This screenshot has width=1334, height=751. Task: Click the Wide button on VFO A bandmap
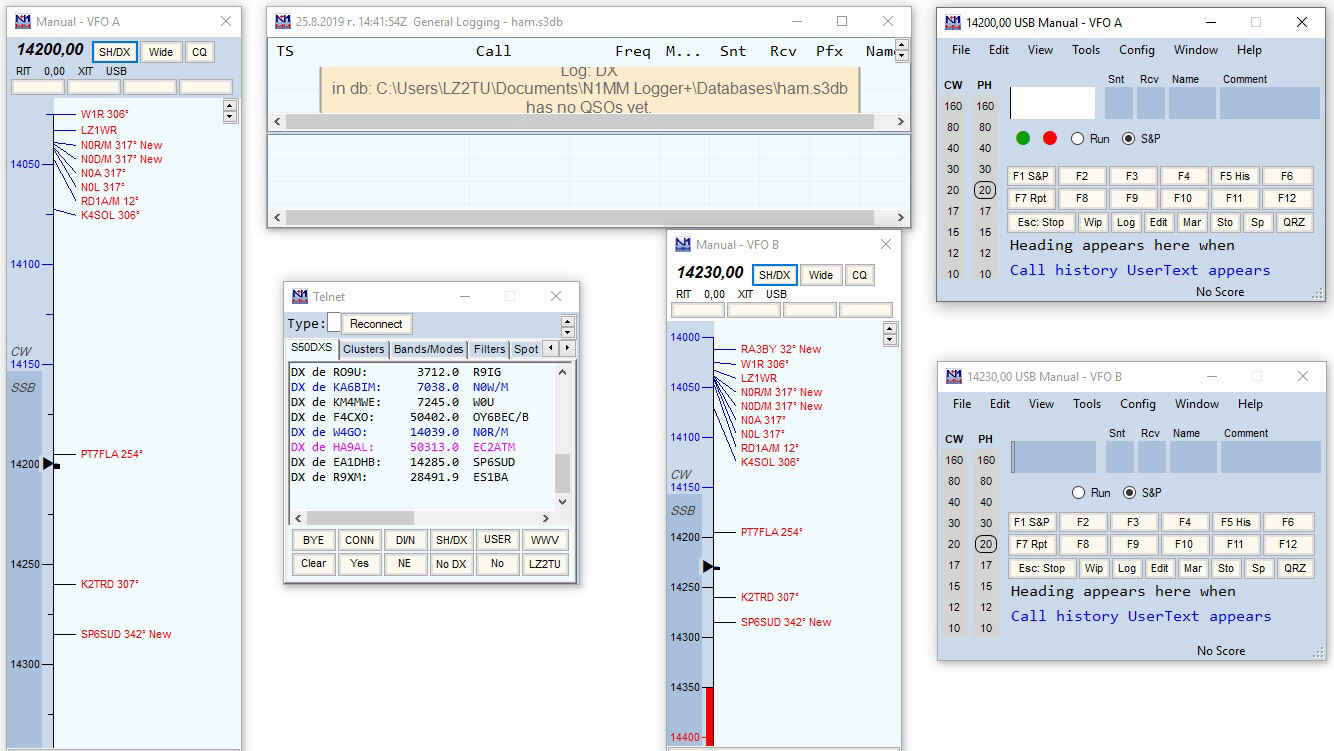coord(160,52)
